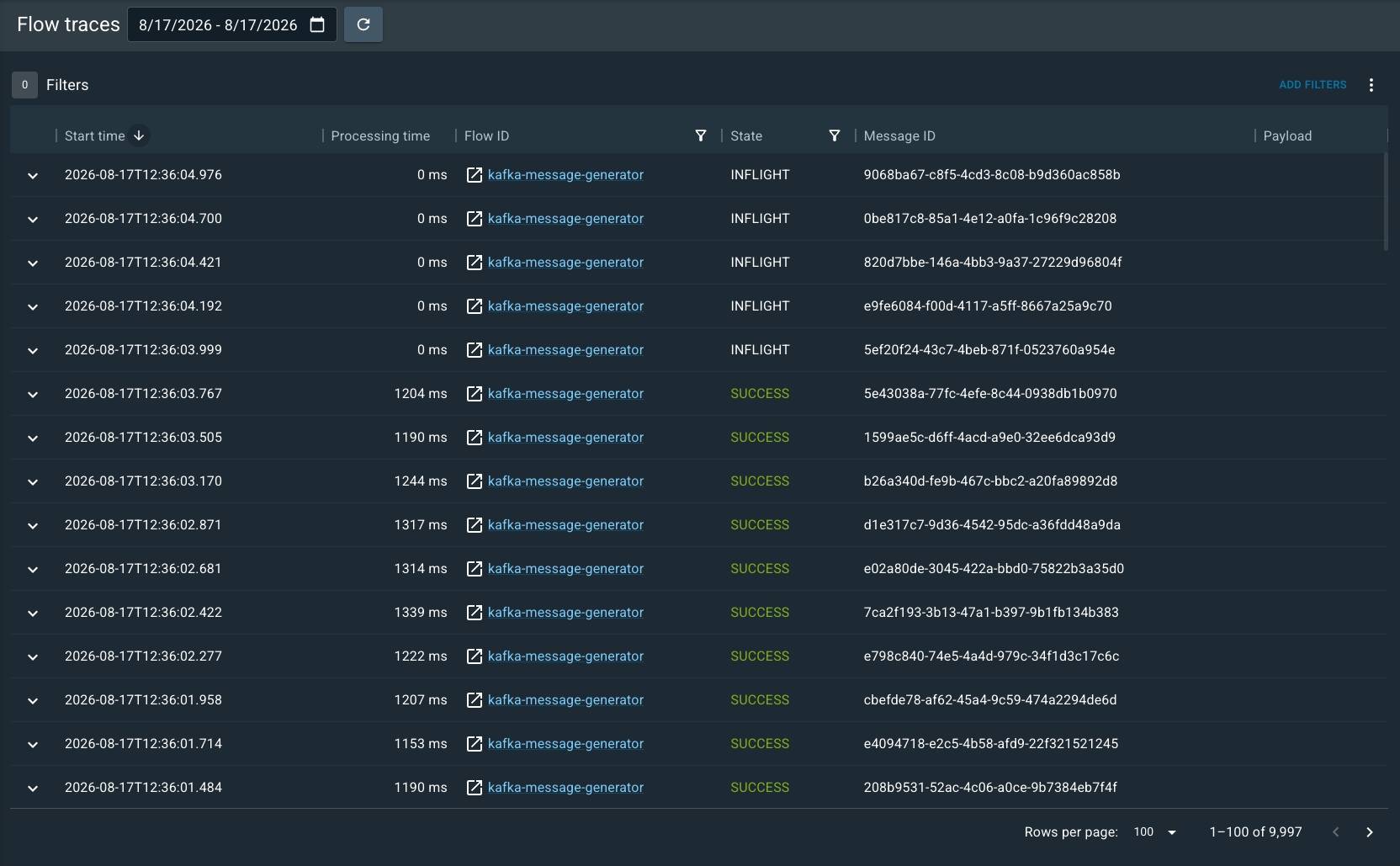The image size is (1400, 866).
Task: Open kafka-message-generator link in 12:36:03.767 row
Action: point(565,394)
